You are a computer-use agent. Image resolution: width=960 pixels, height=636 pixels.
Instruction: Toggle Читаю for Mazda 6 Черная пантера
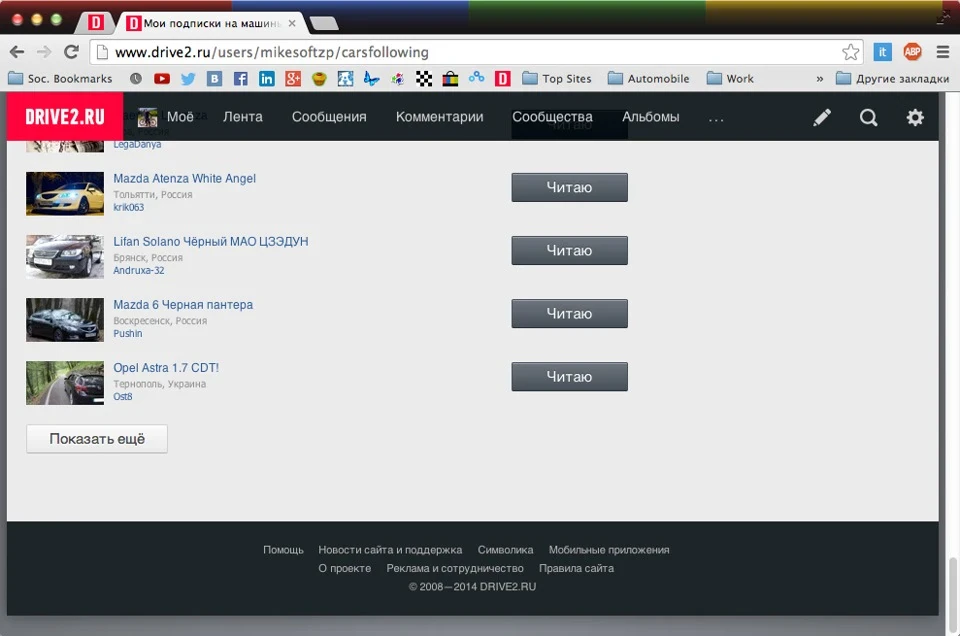(569, 313)
